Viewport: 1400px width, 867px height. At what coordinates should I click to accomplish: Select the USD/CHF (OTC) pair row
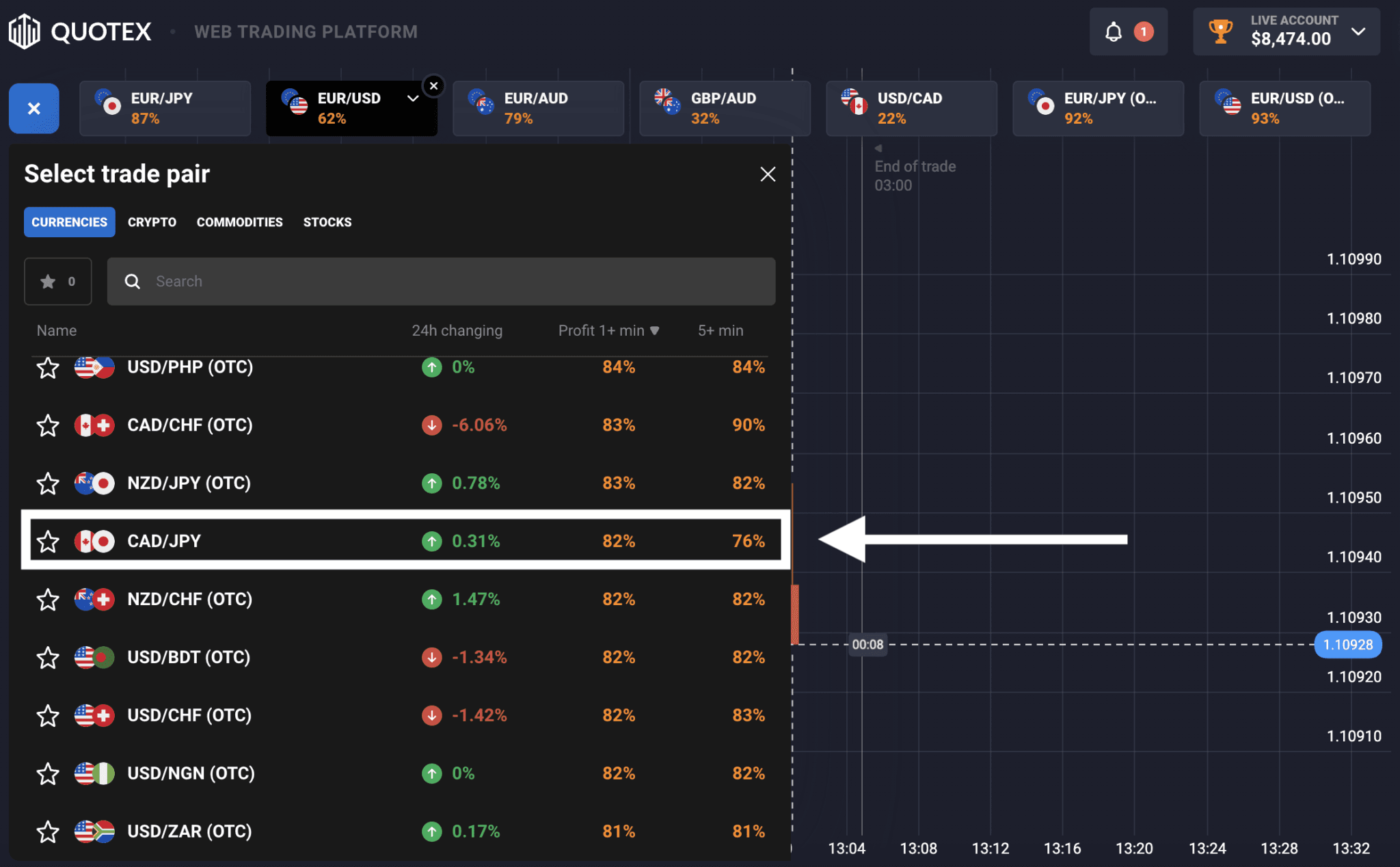click(x=400, y=715)
